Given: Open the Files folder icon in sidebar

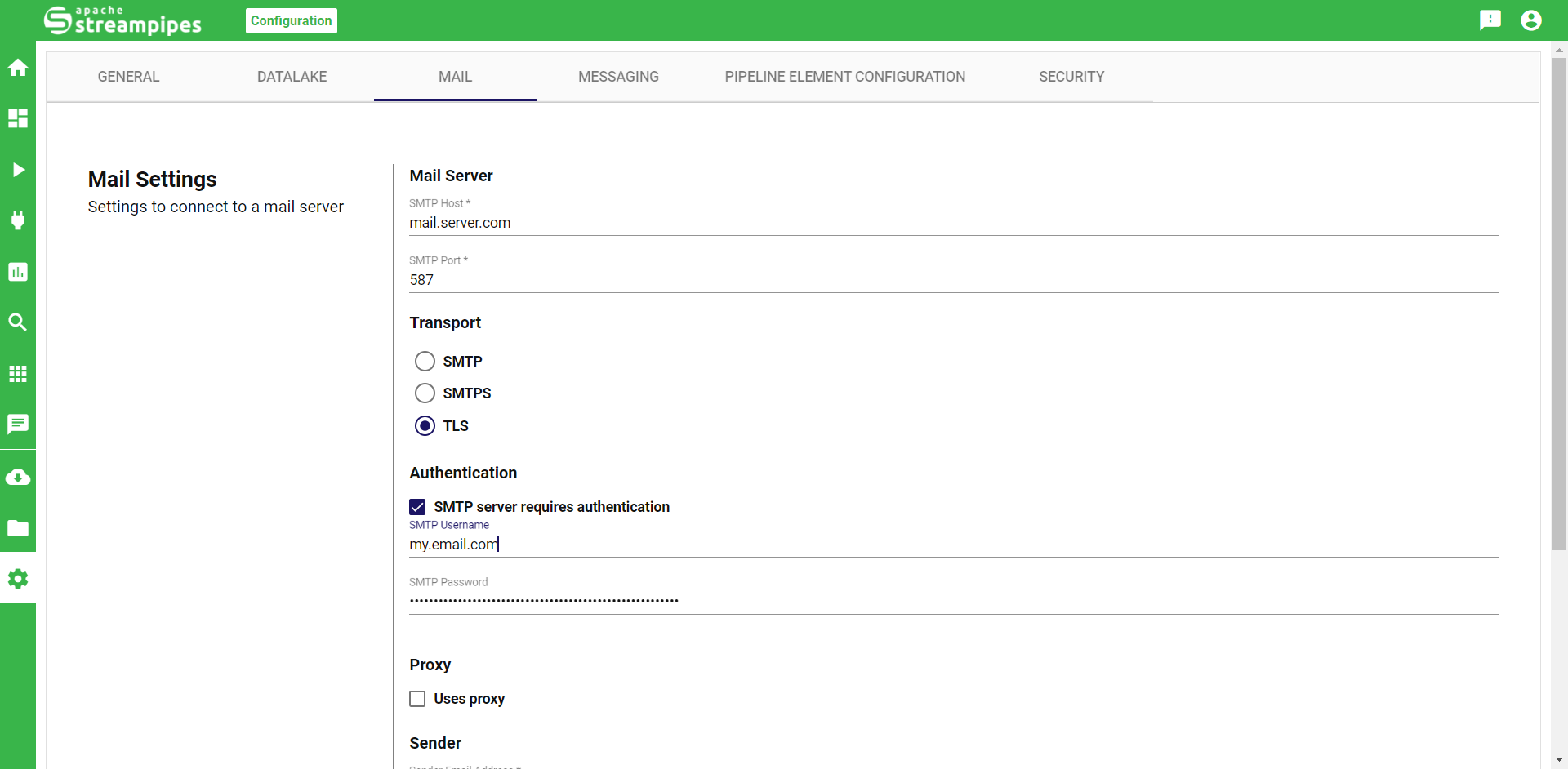Looking at the screenshot, I should (18, 528).
